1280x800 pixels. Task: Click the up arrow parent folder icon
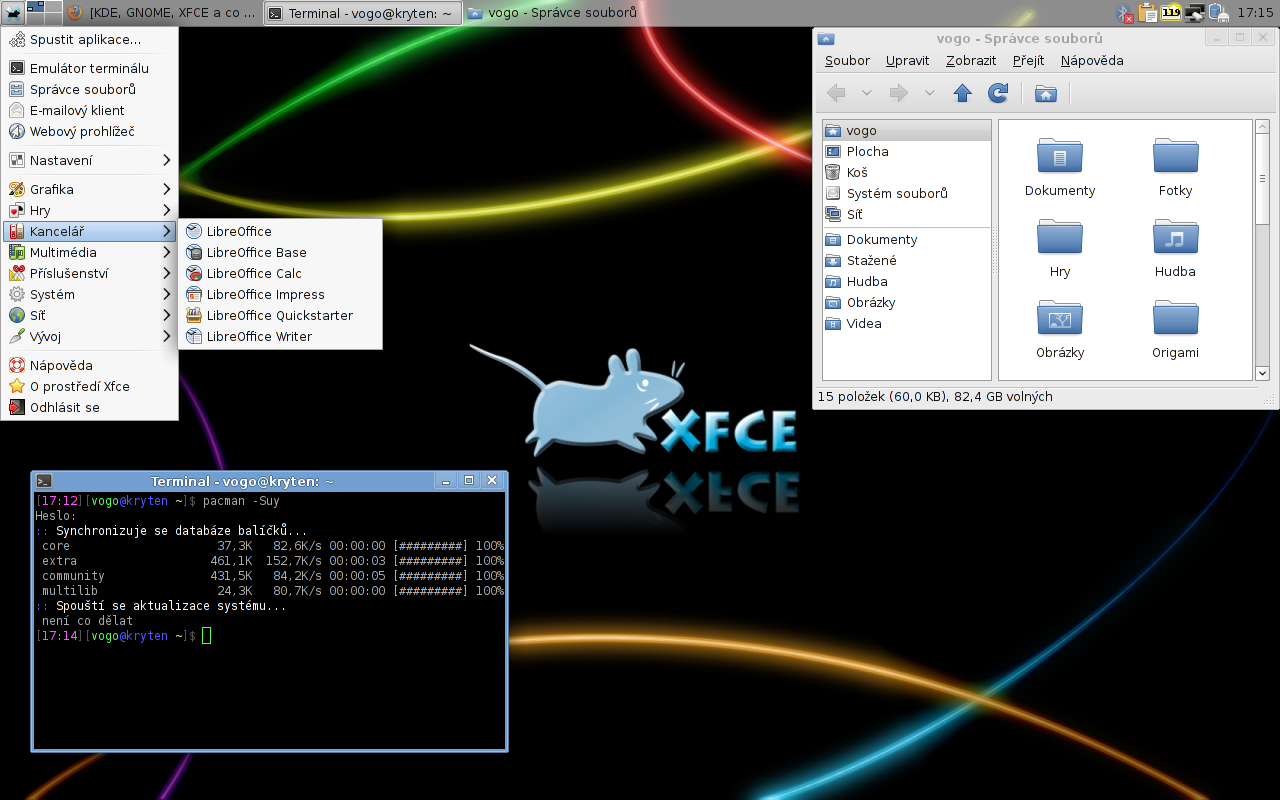click(962, 93)
